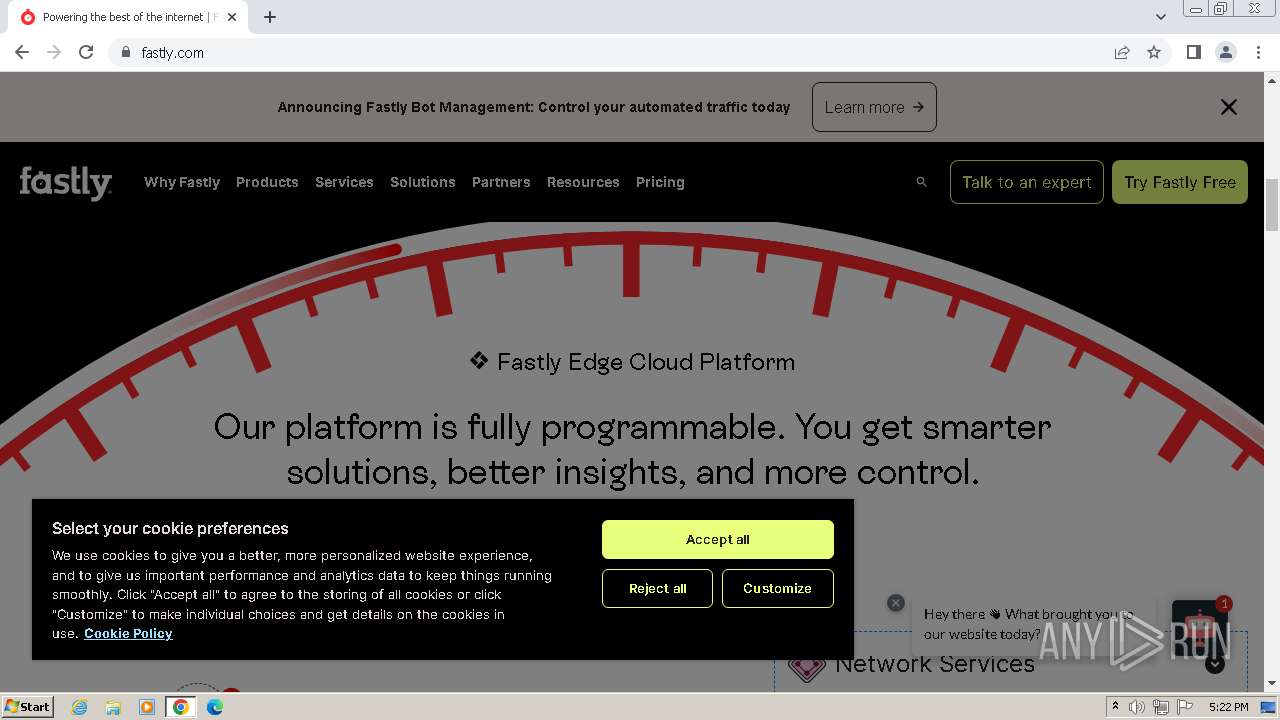
Task: Click the taskbar clock showing 5:22 PM
Action: (1228, 707)
